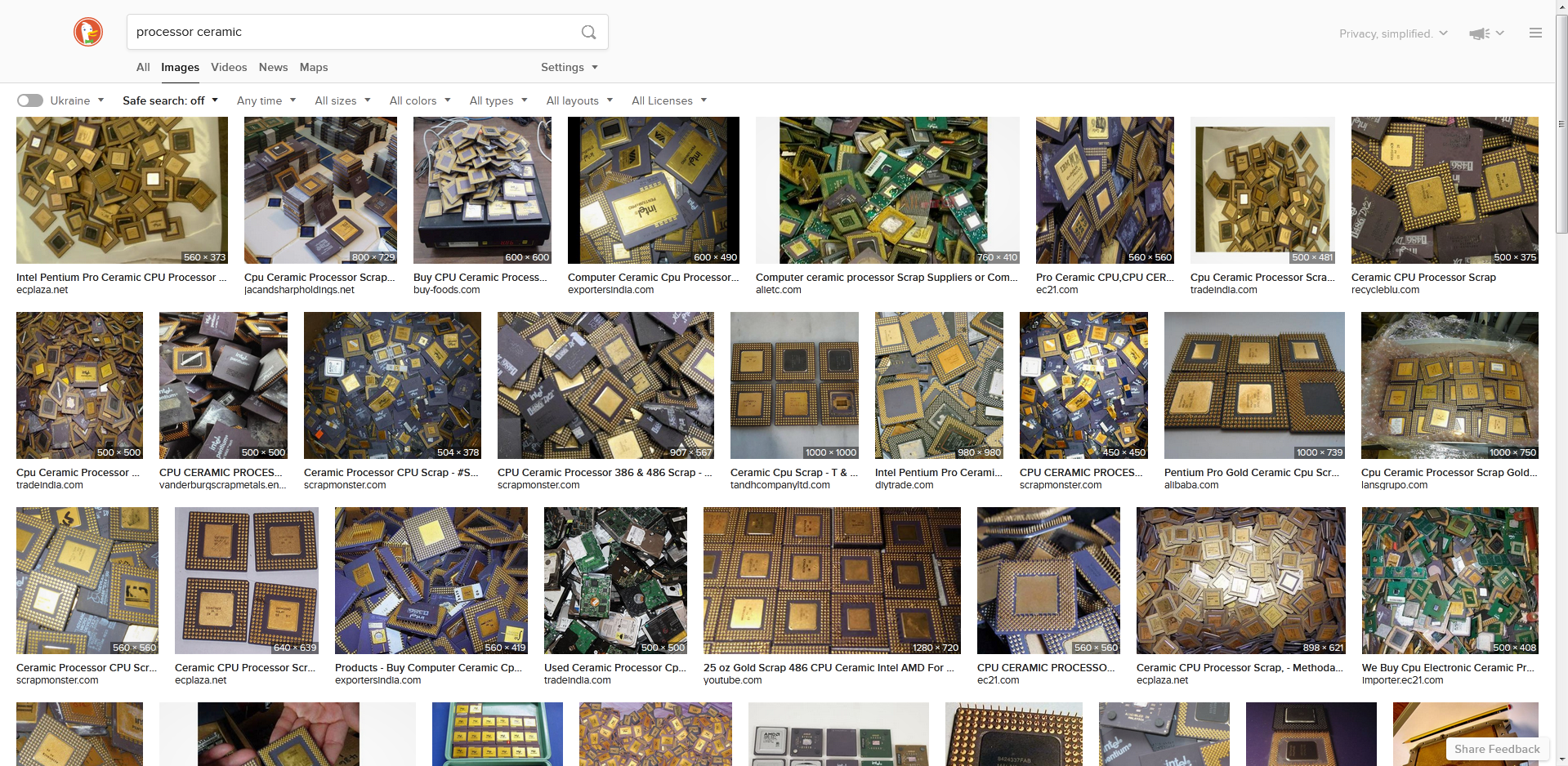The height and width of the screenshot is (766, 1568).
Task: Open the Ceramic CPU Processor Scrap recycleblu.com link
Action: (1423, 277)
